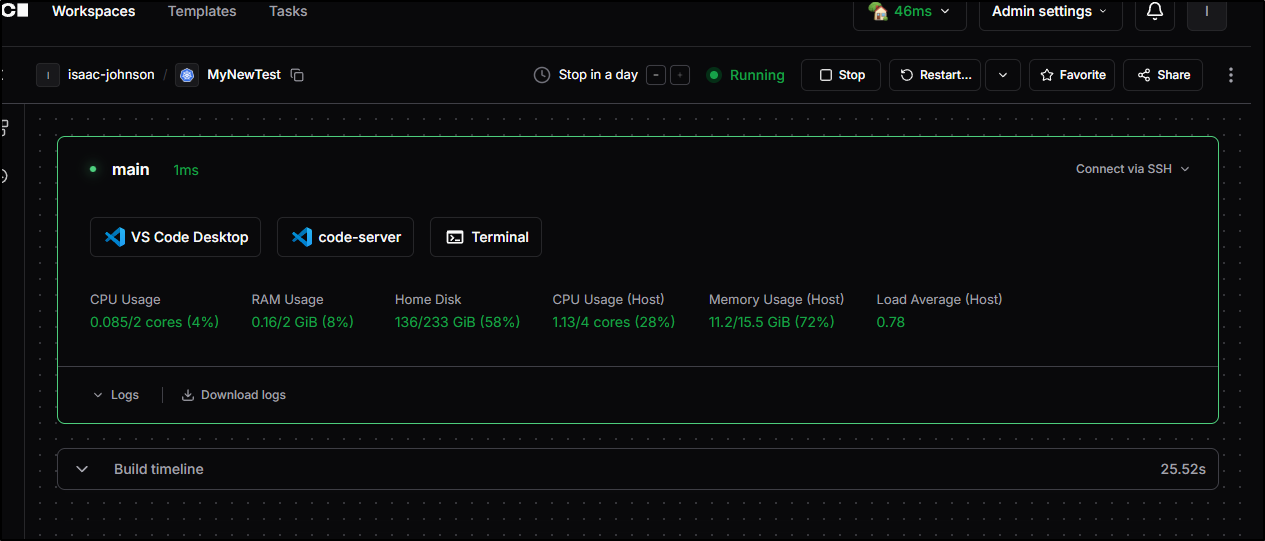Screen dimensions: 1265x541
Task: Open the Templates page
Action: point(202,12)
